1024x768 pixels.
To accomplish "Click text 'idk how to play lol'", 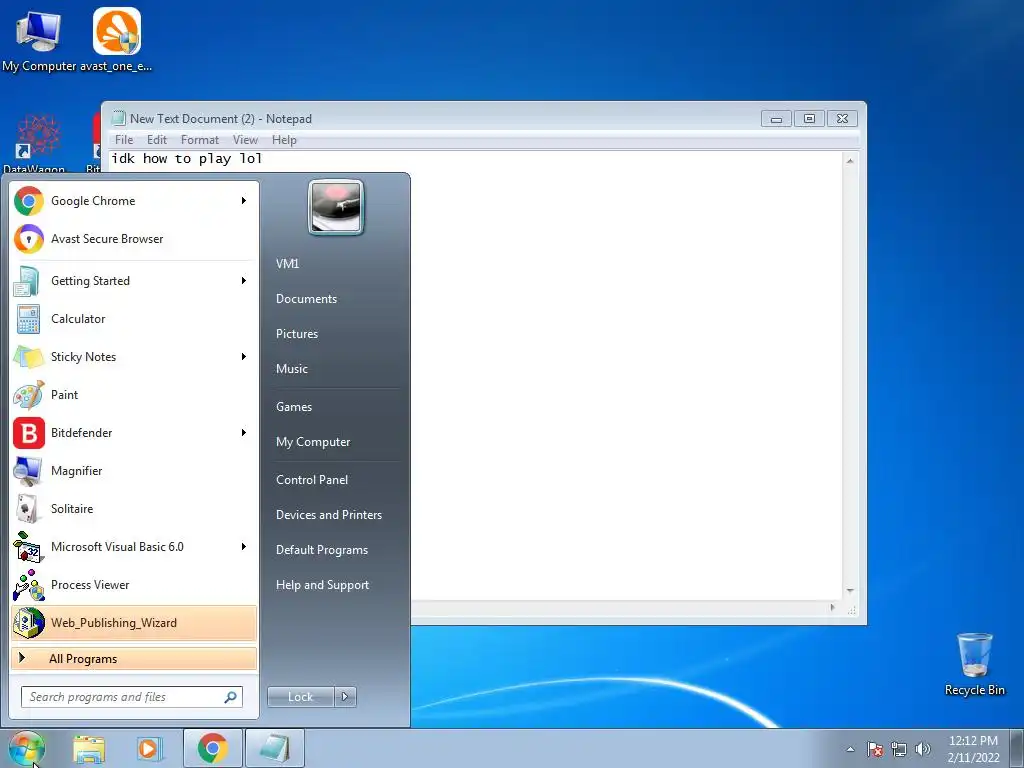I will tap(187, 159).
